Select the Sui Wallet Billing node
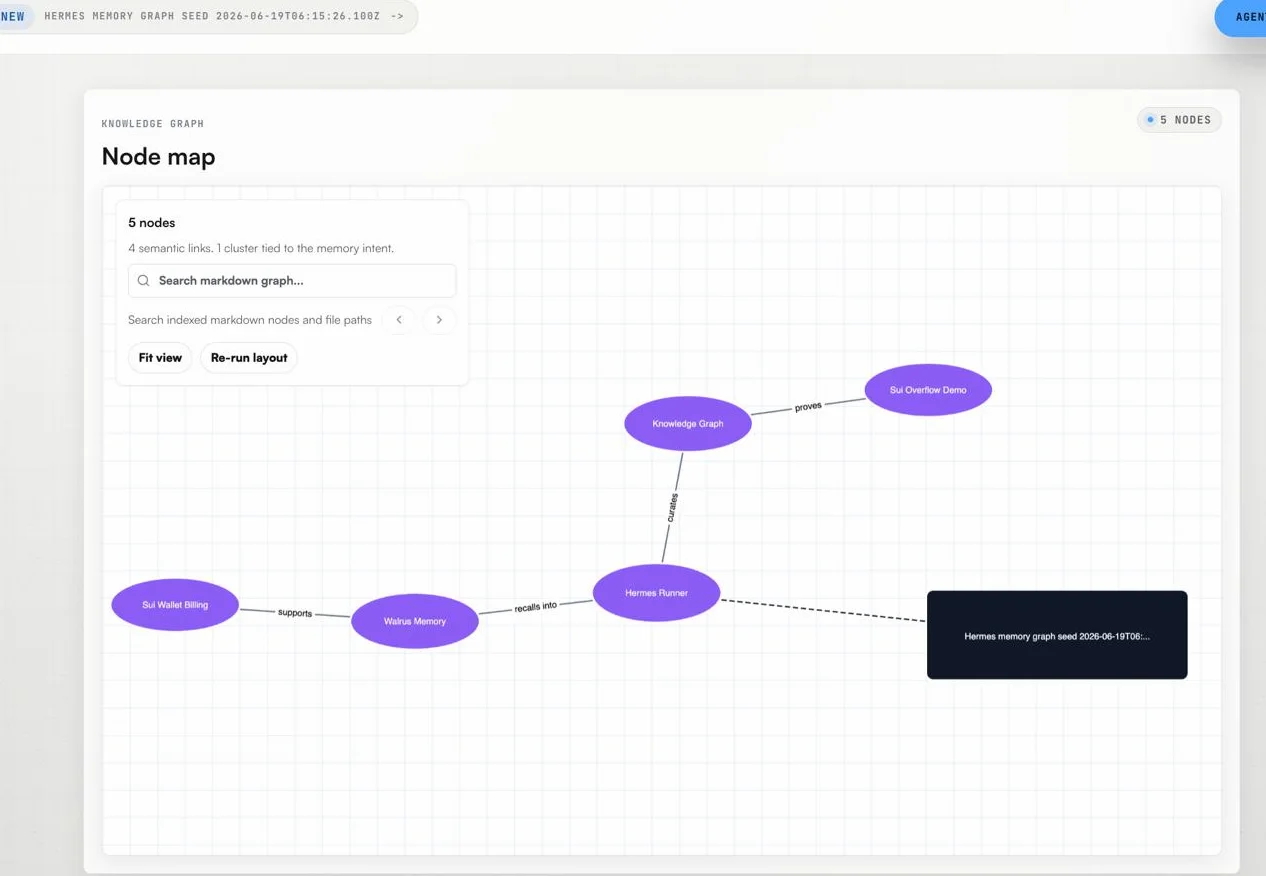Image resolution: width=1266 pixels, height=876 pixels. (175, 605)
